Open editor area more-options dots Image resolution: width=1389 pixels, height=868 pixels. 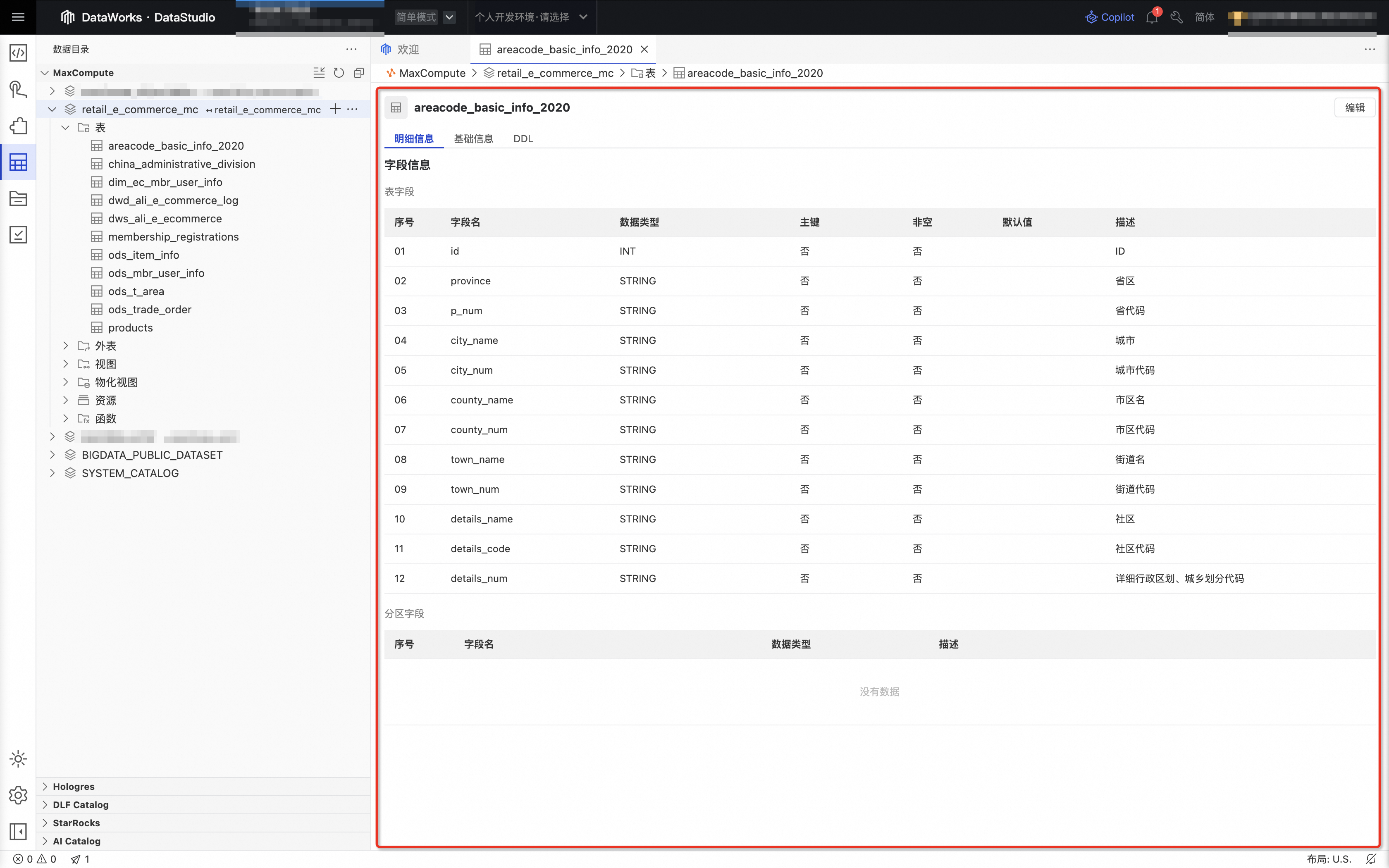pos(1370,49)
